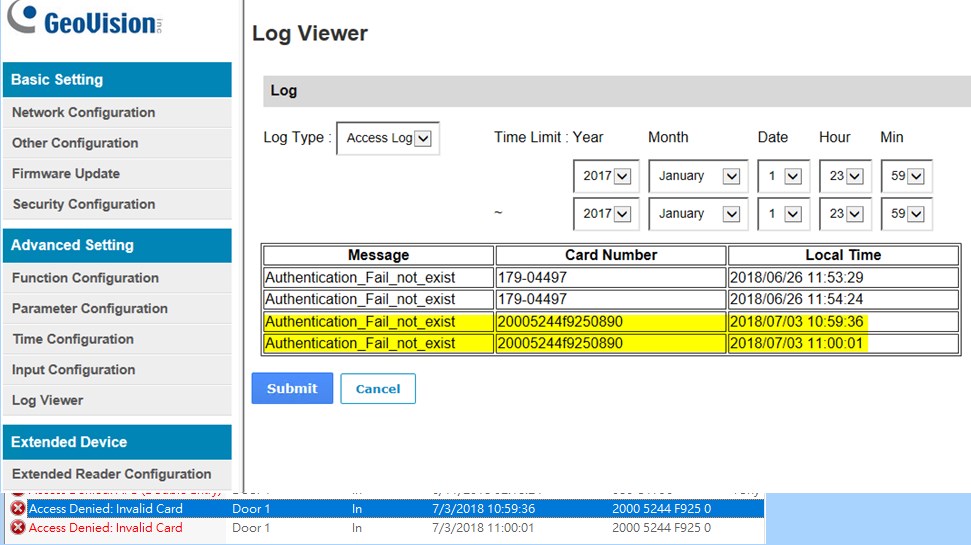Open start Min dropdown in first row
Screen dimensions: 971x545
pyautogui.click(x=907, y=176)
